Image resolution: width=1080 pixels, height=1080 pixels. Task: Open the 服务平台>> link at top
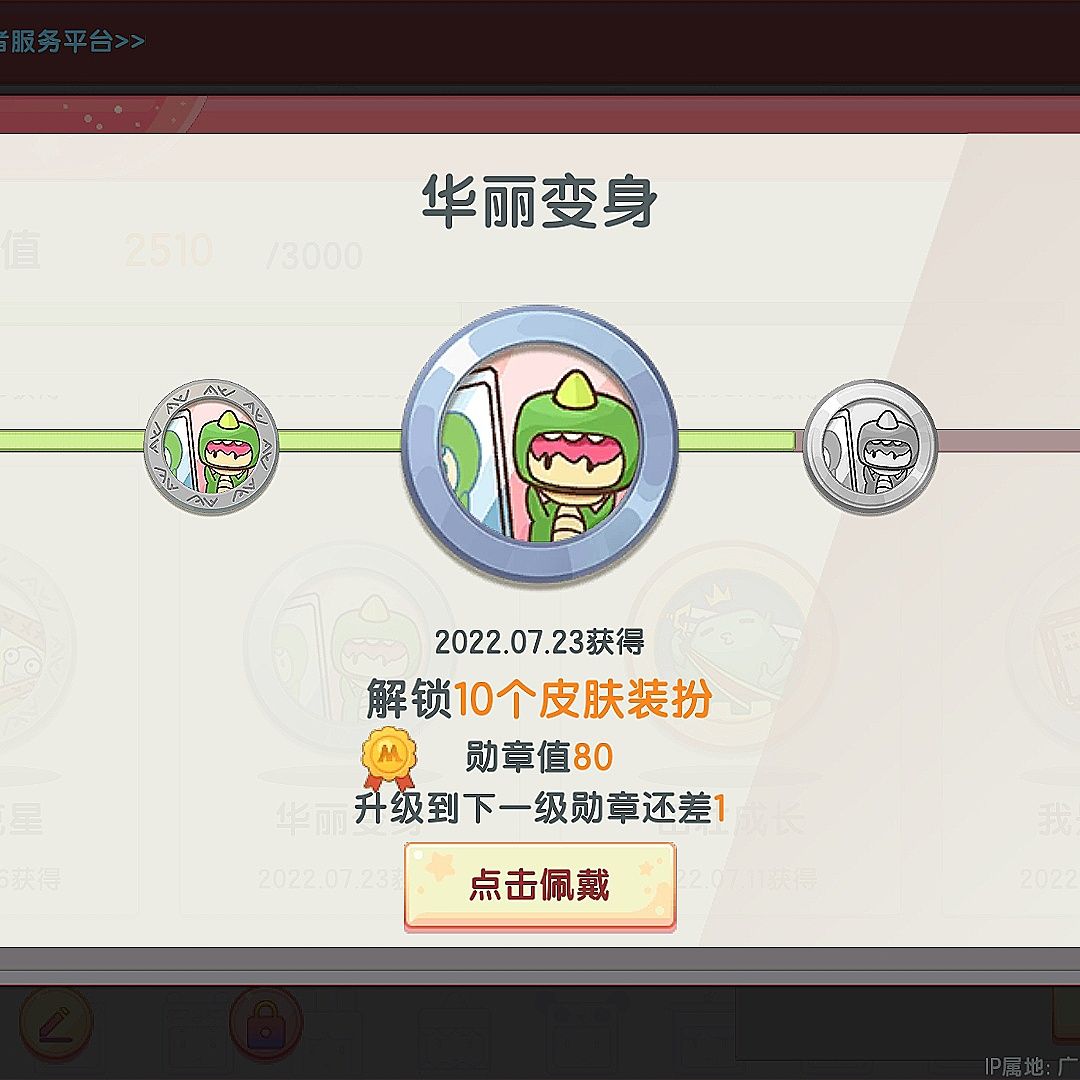[x=72, y=41]
